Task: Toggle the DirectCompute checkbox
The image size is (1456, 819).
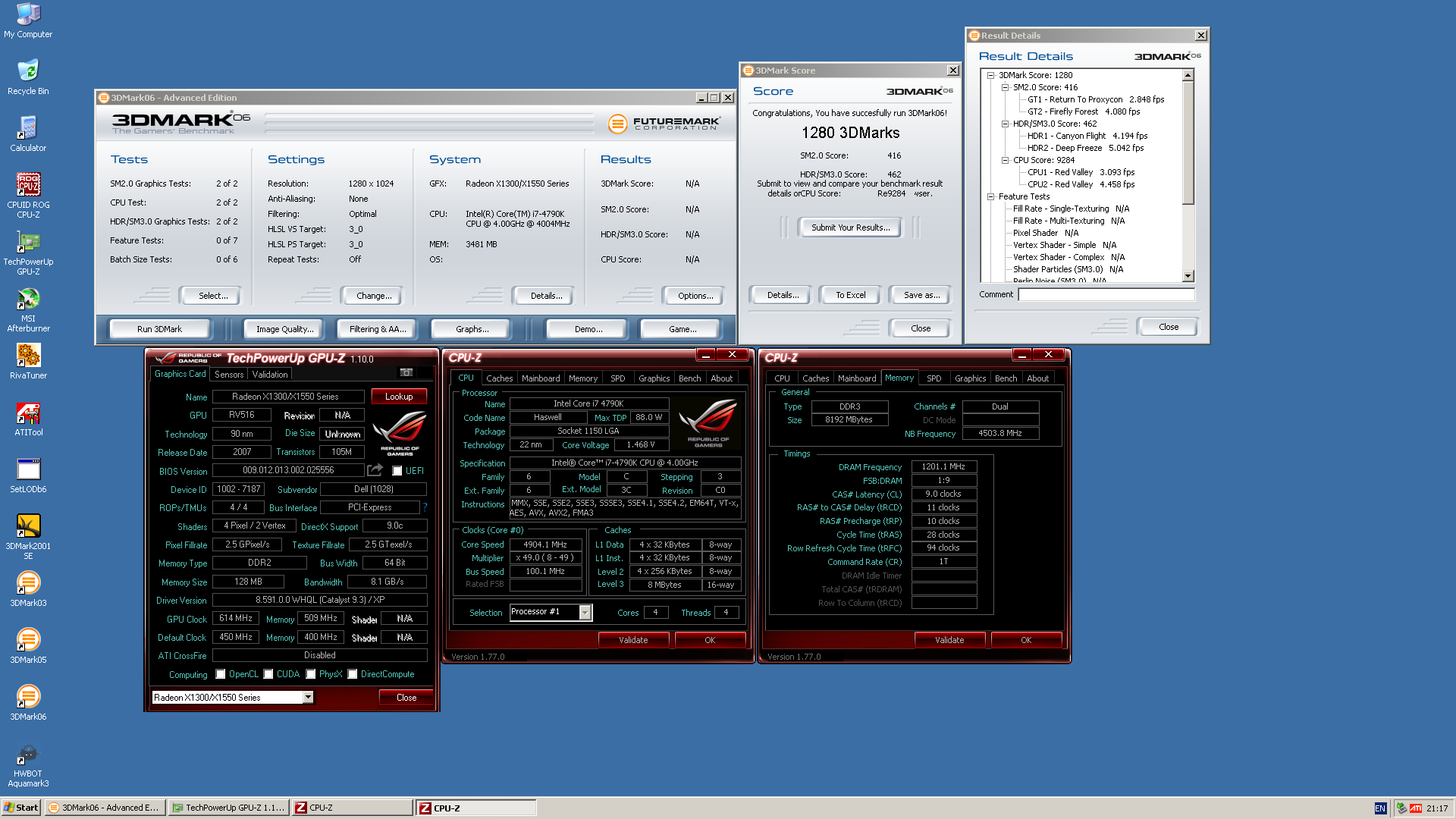Action: [x=353, y=674]
